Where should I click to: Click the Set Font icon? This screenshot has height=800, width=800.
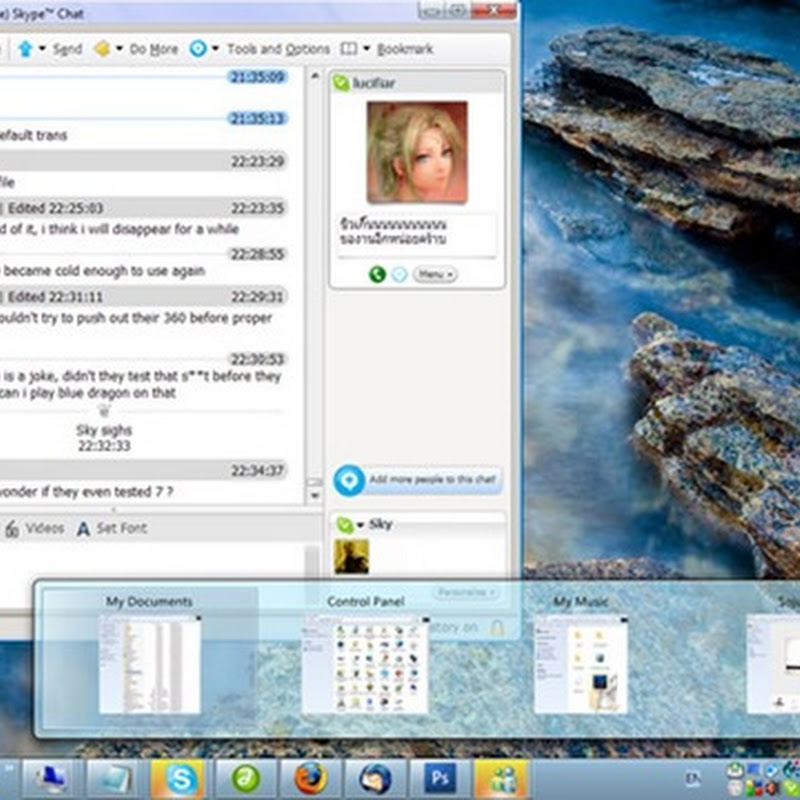[x=85, y=529]
